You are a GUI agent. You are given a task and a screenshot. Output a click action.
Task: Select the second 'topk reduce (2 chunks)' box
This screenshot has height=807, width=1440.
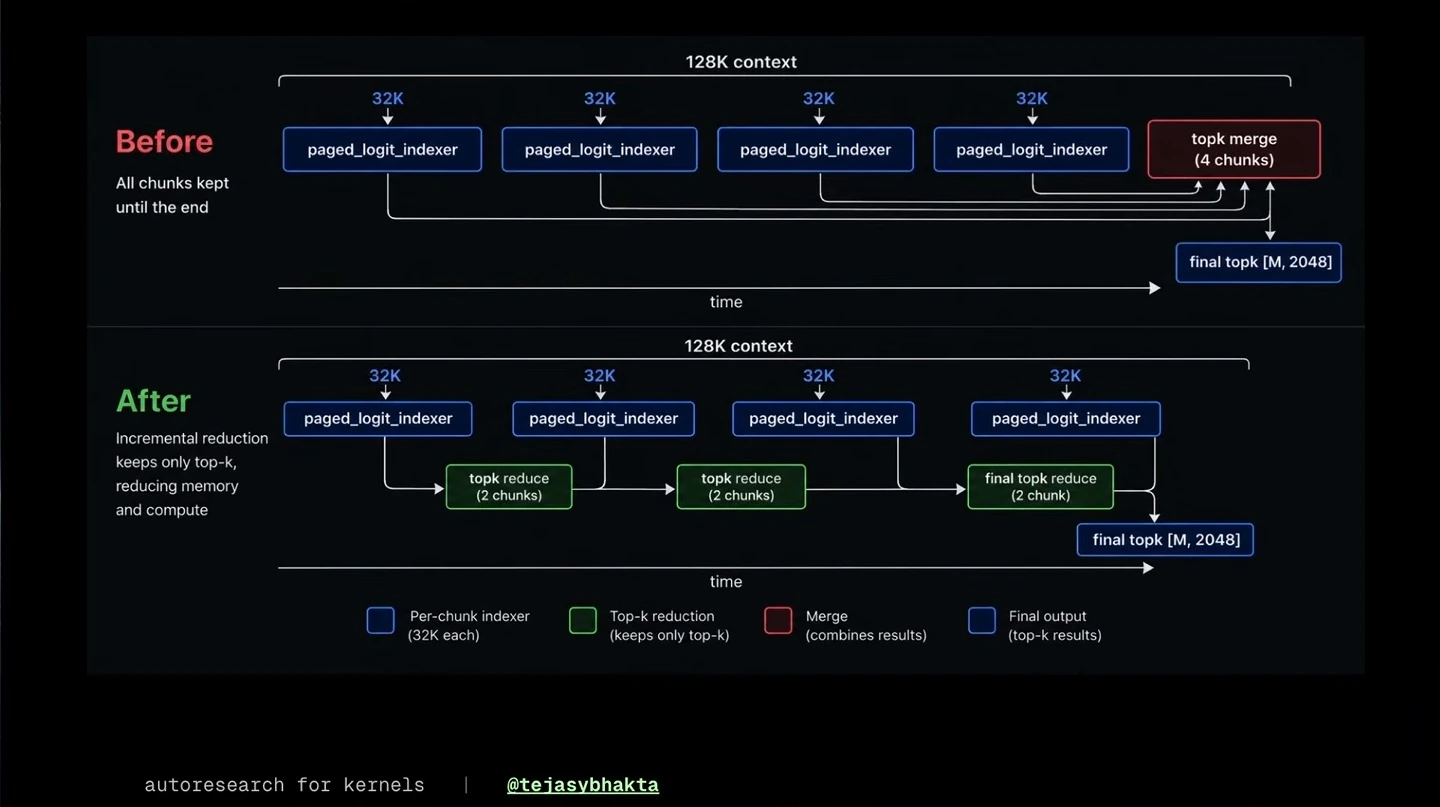click(x=741, y=487)
